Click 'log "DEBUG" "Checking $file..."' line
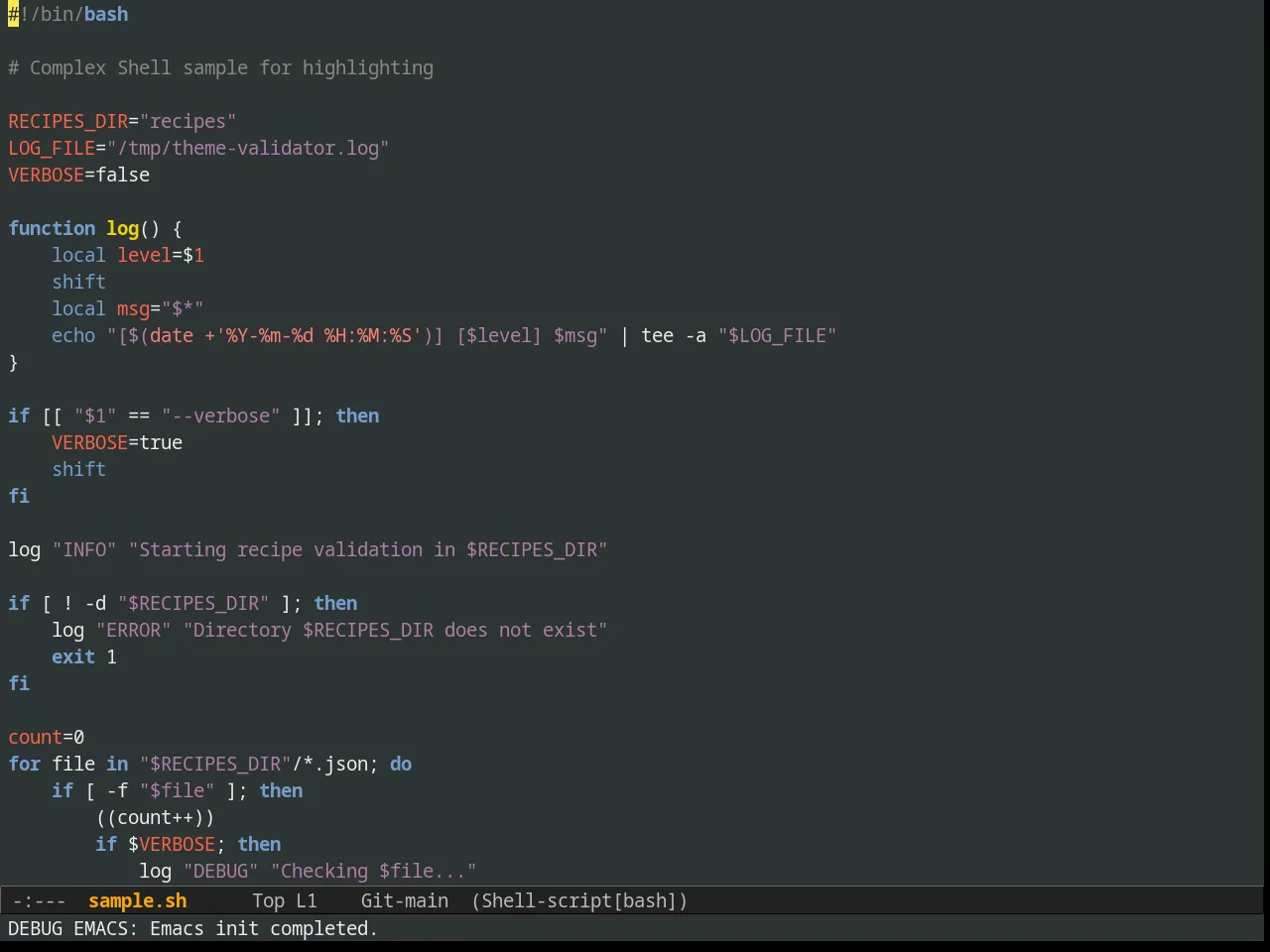 308,871
